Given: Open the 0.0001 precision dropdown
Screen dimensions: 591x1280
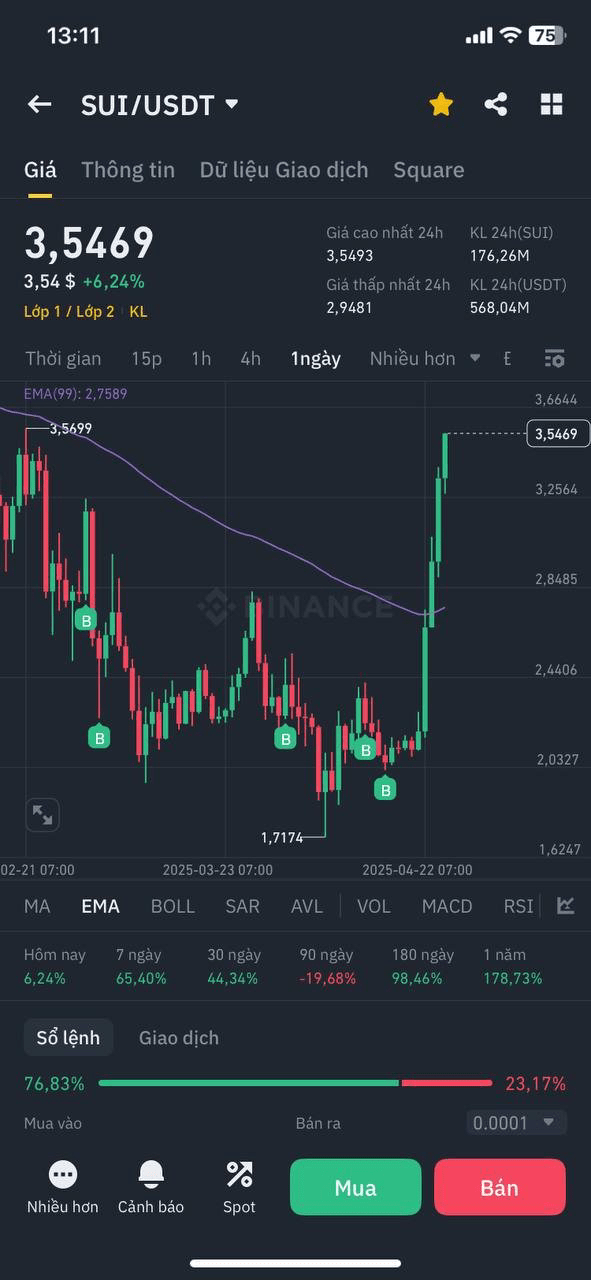Looking at the screenshot, I should click(x=516, y=1123).
